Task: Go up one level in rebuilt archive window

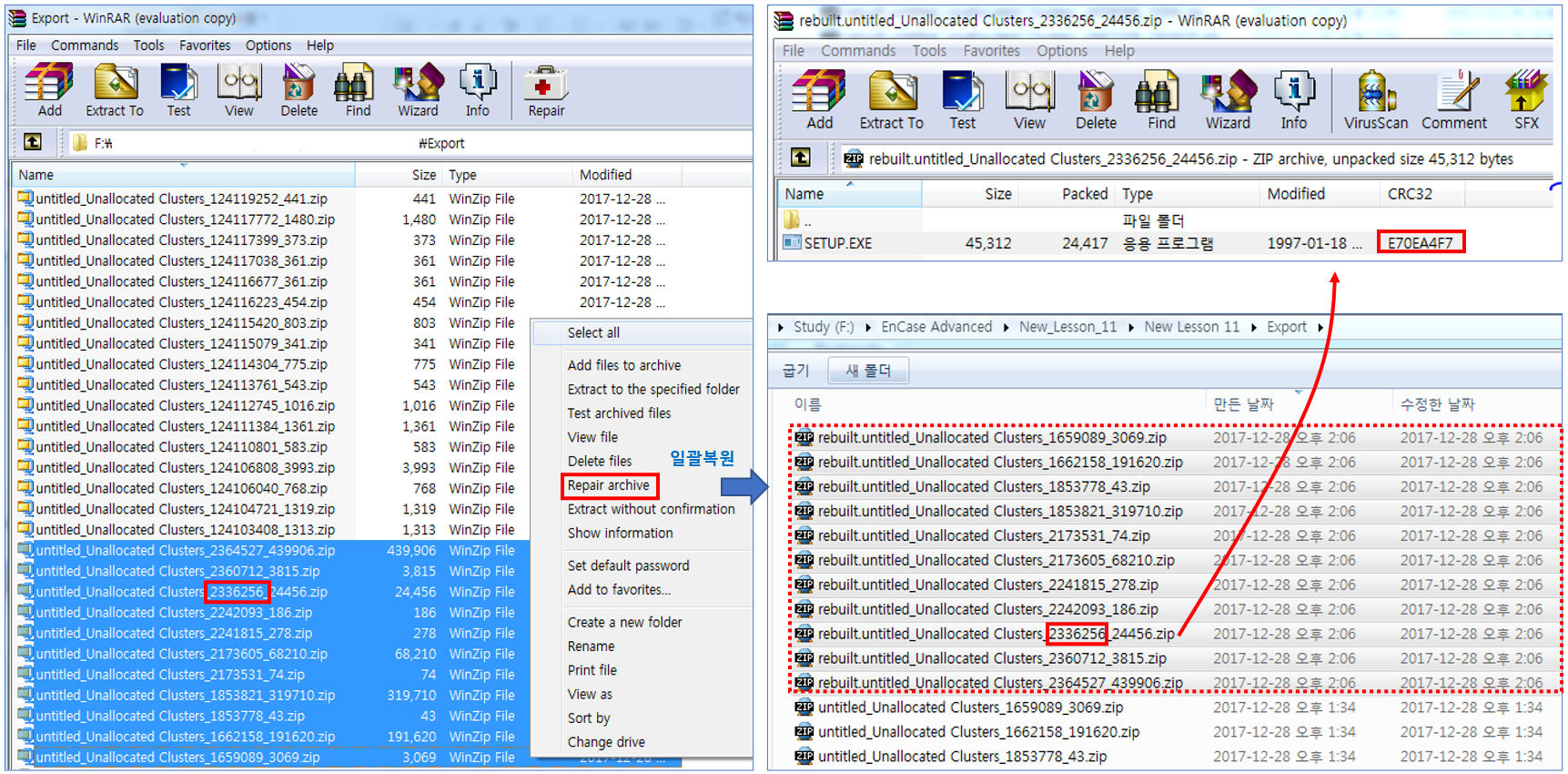Action: [x=801, y=158]
